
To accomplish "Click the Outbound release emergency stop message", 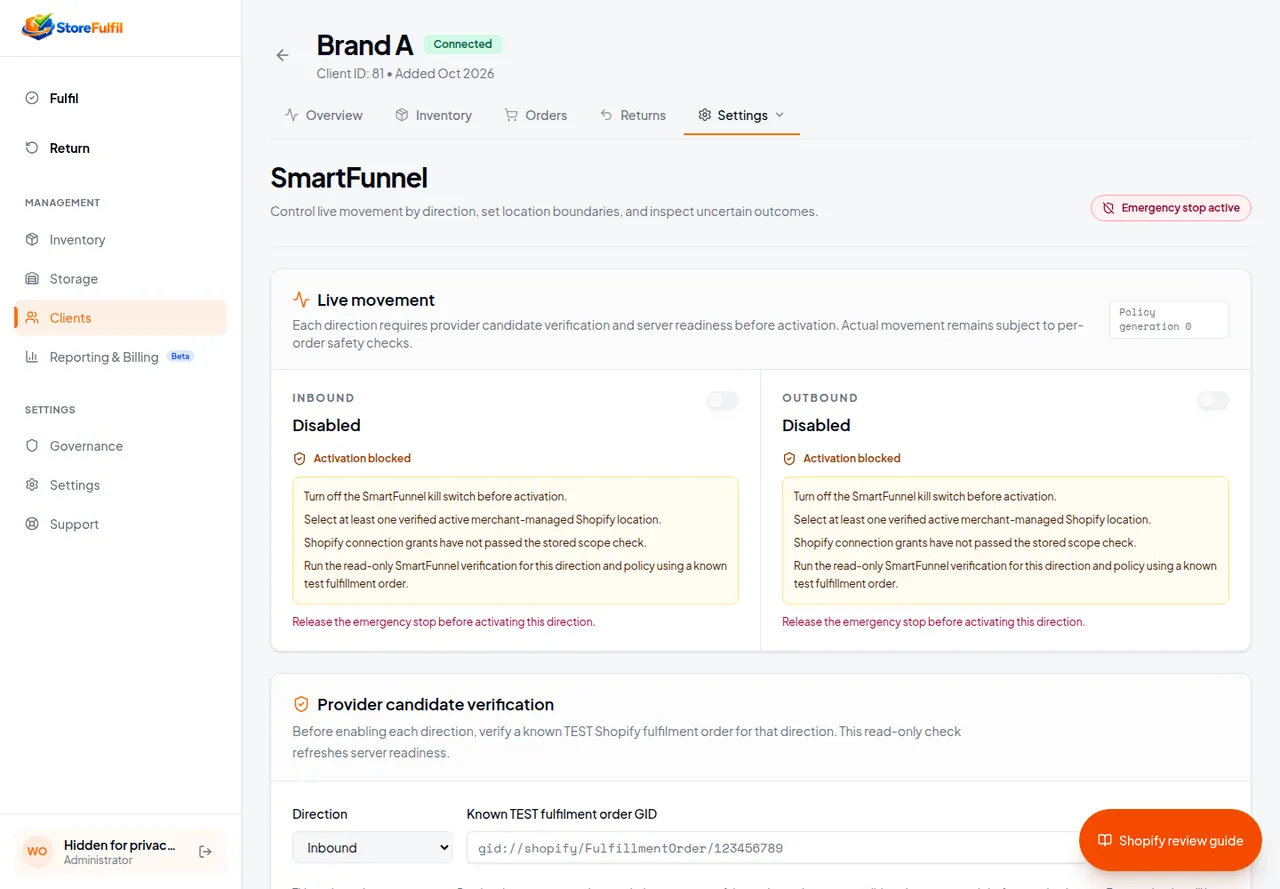I will pyautogui.click(x=933, y=622).
